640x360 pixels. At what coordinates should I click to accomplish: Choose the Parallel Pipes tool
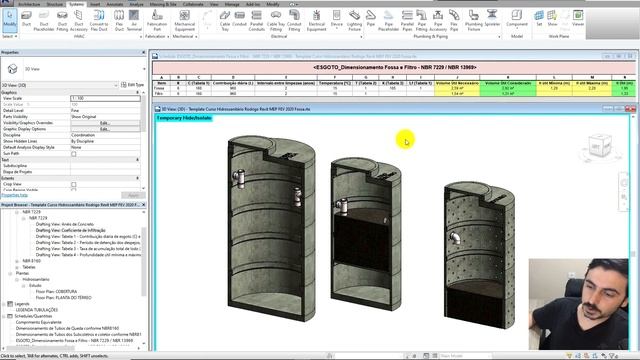(x=407, y=20)
